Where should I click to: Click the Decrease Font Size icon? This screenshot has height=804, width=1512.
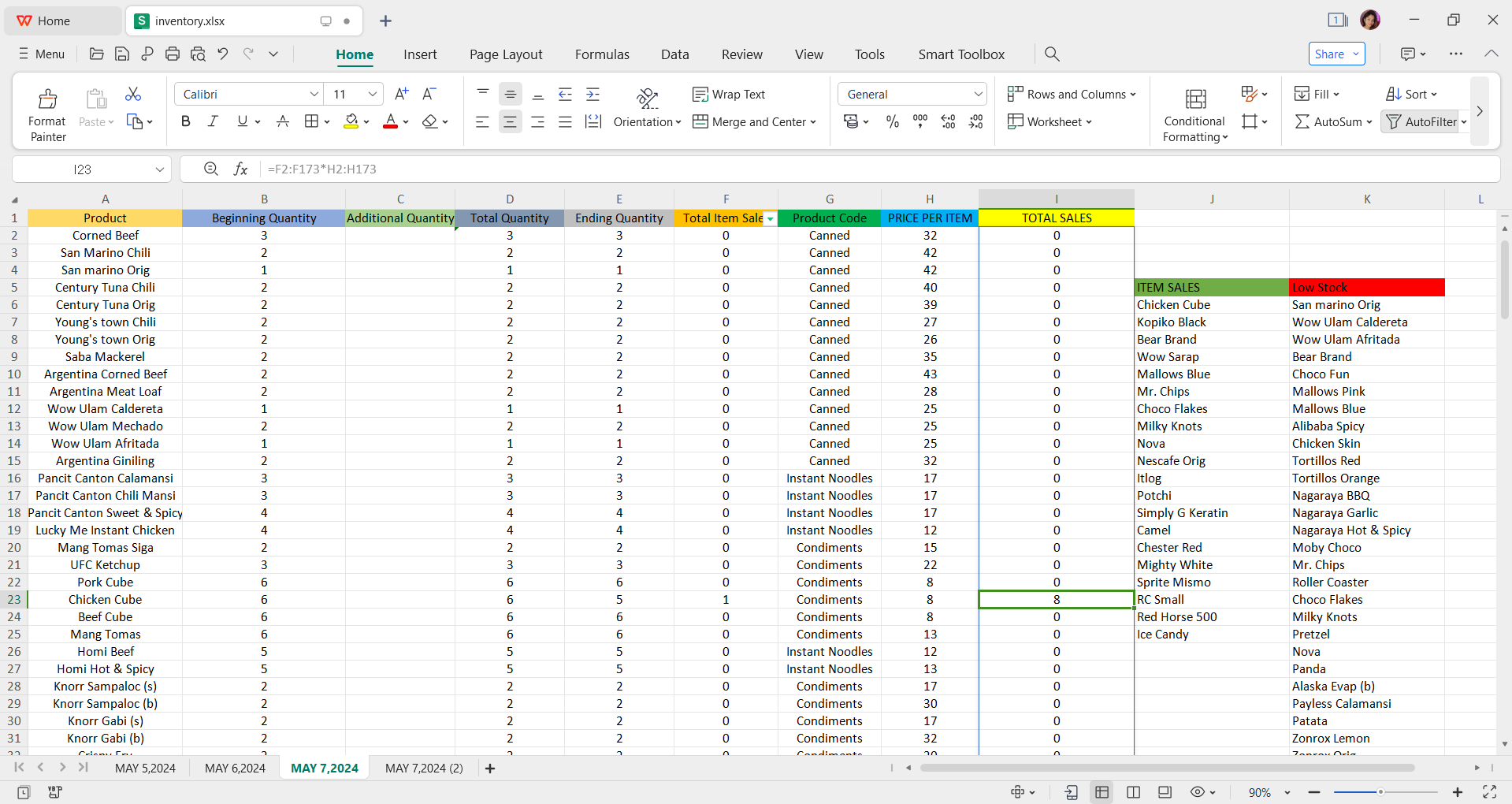429,94
